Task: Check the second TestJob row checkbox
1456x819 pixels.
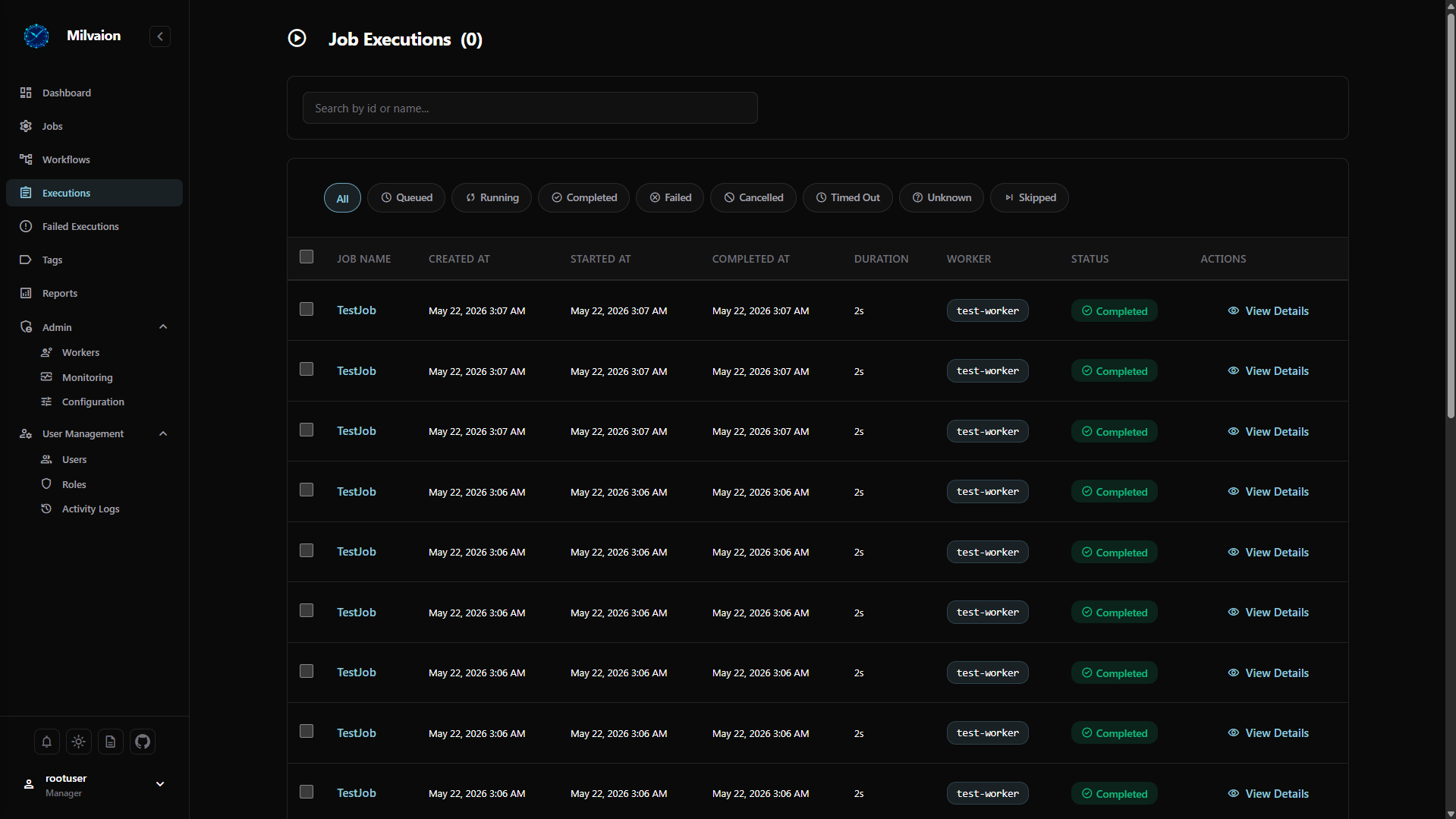Action: coord(307,369)
